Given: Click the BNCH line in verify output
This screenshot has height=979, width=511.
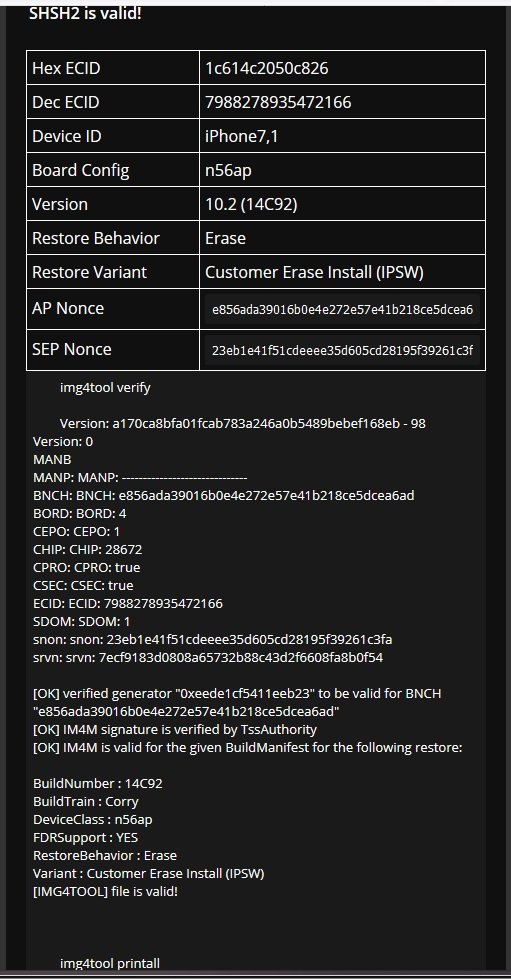Looking at the screenshot, I should [x=224, y=496].
